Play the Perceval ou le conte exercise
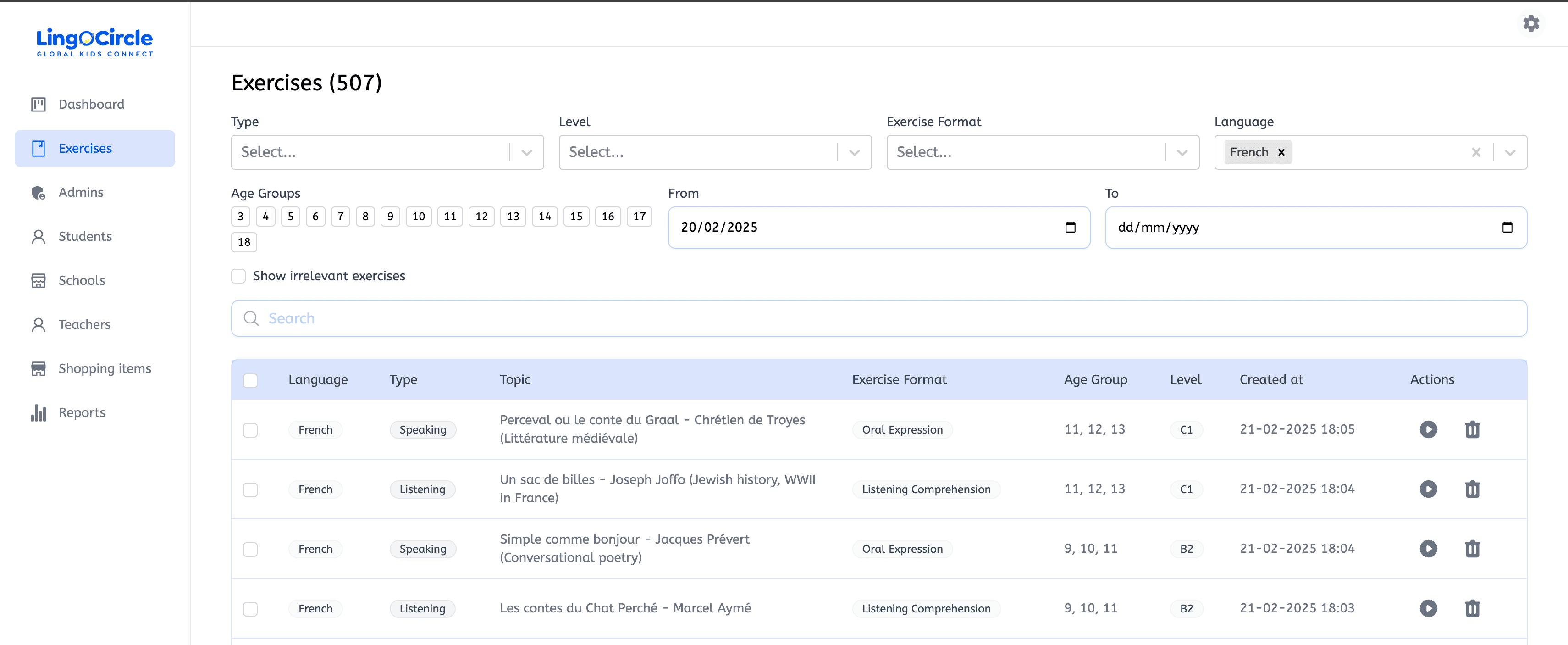Viewport: 1568px width, 645px height. click(x=1428, y=429)
